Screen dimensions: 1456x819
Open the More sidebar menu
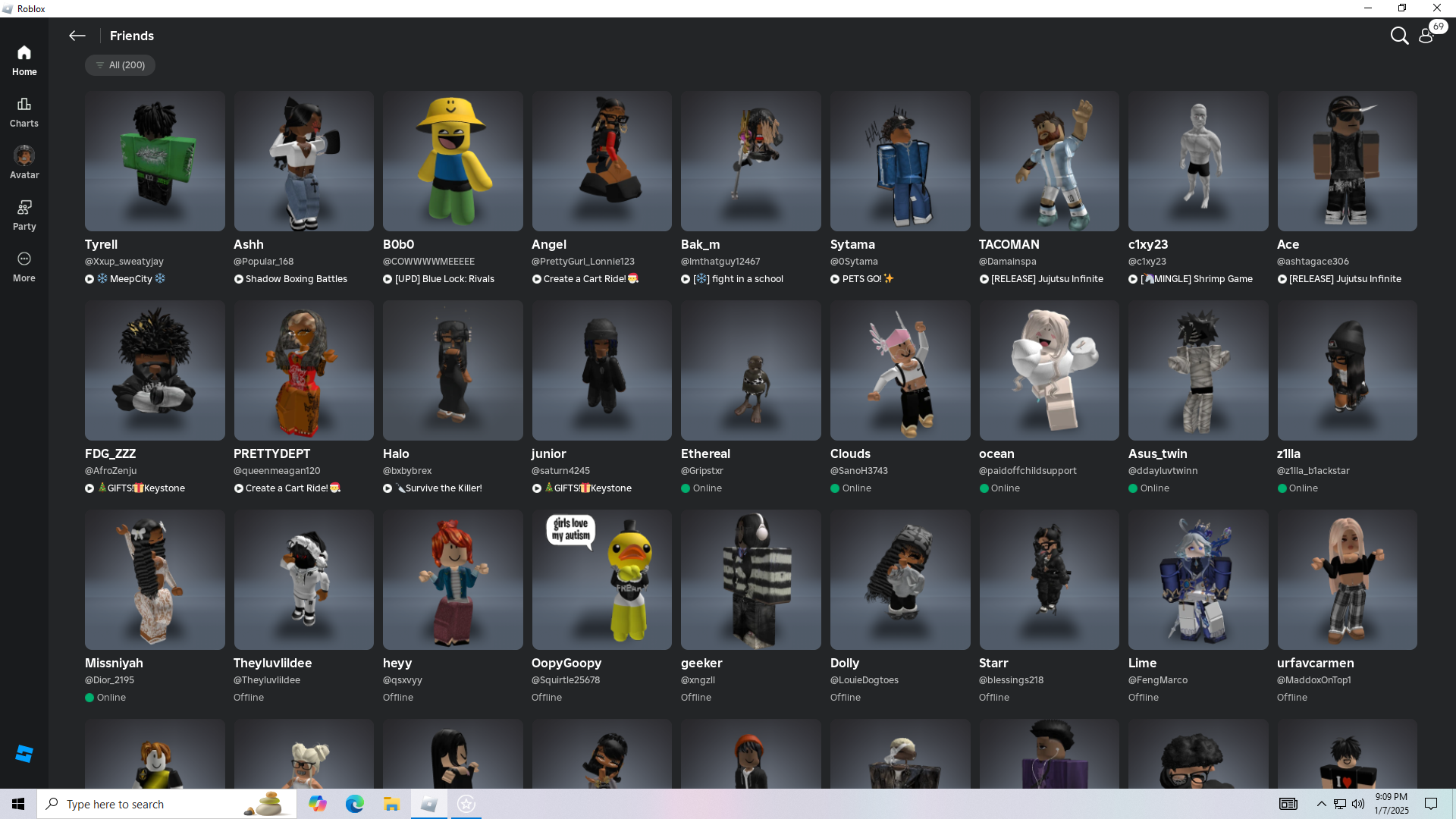[x=24, y=266]
